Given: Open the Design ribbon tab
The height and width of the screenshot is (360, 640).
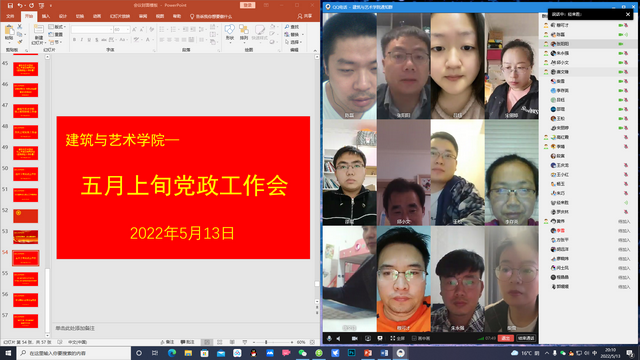Looking at the screenshot, I should pyautogui.click(x=63, y=16).
